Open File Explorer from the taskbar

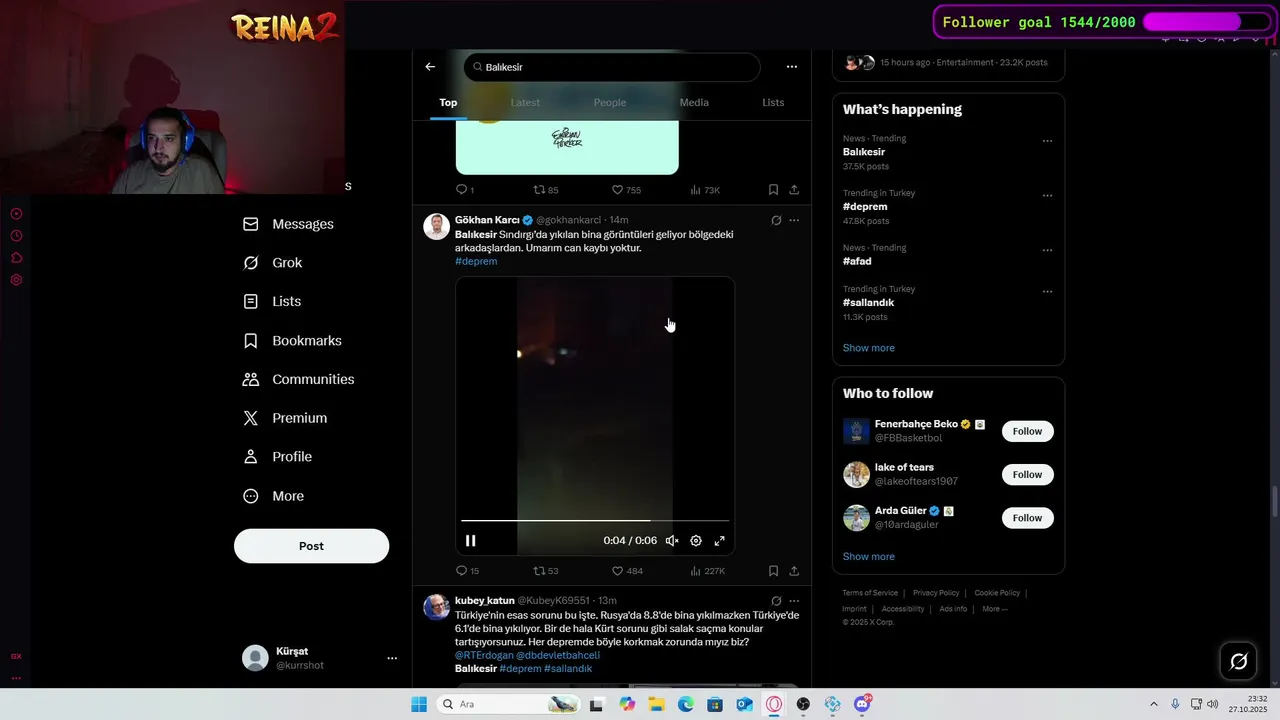click(656, 704)
